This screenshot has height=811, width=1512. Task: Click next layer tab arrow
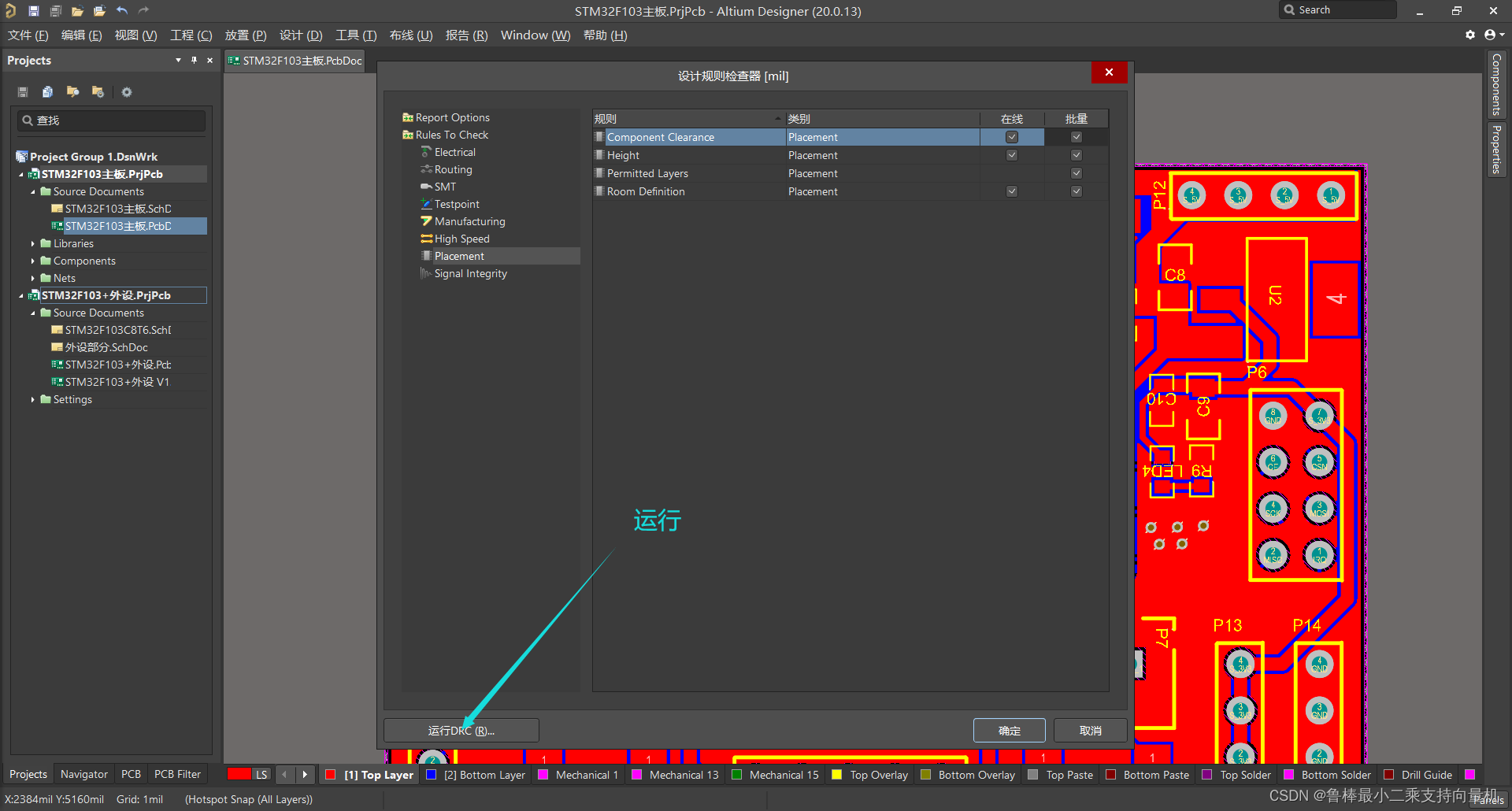point(305,775)
